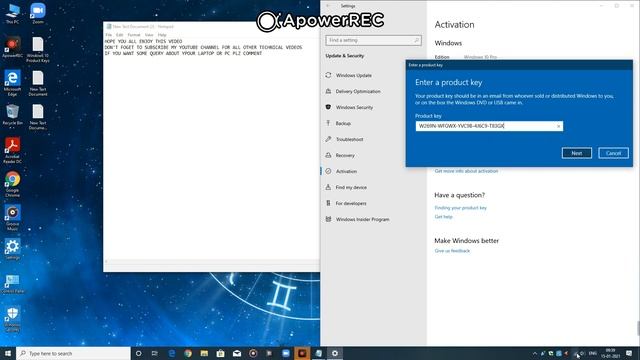
Task: Click Settings back arrow
Action: pos(329,6)
